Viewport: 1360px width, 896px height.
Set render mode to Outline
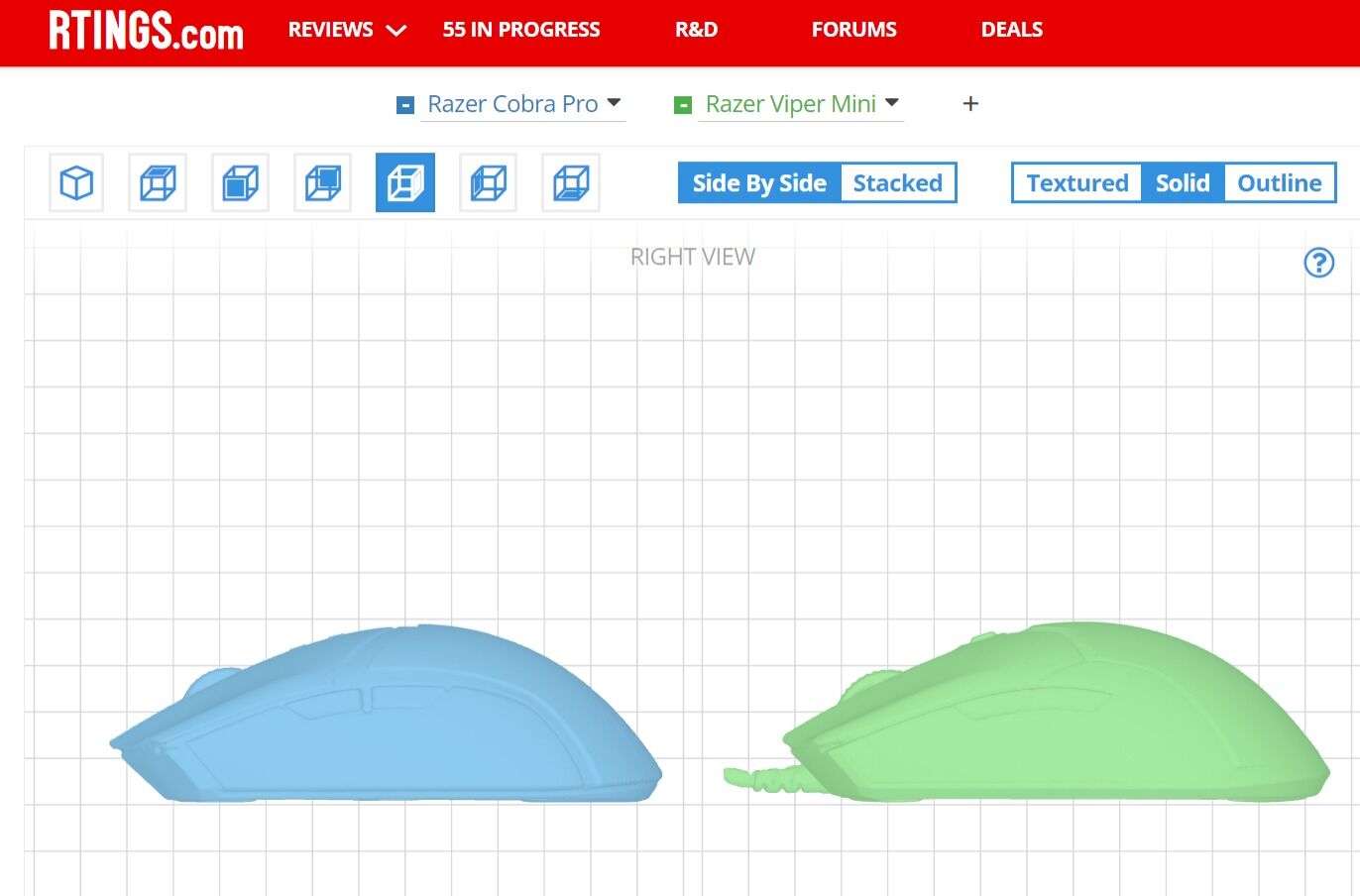tap(1280, 183)
